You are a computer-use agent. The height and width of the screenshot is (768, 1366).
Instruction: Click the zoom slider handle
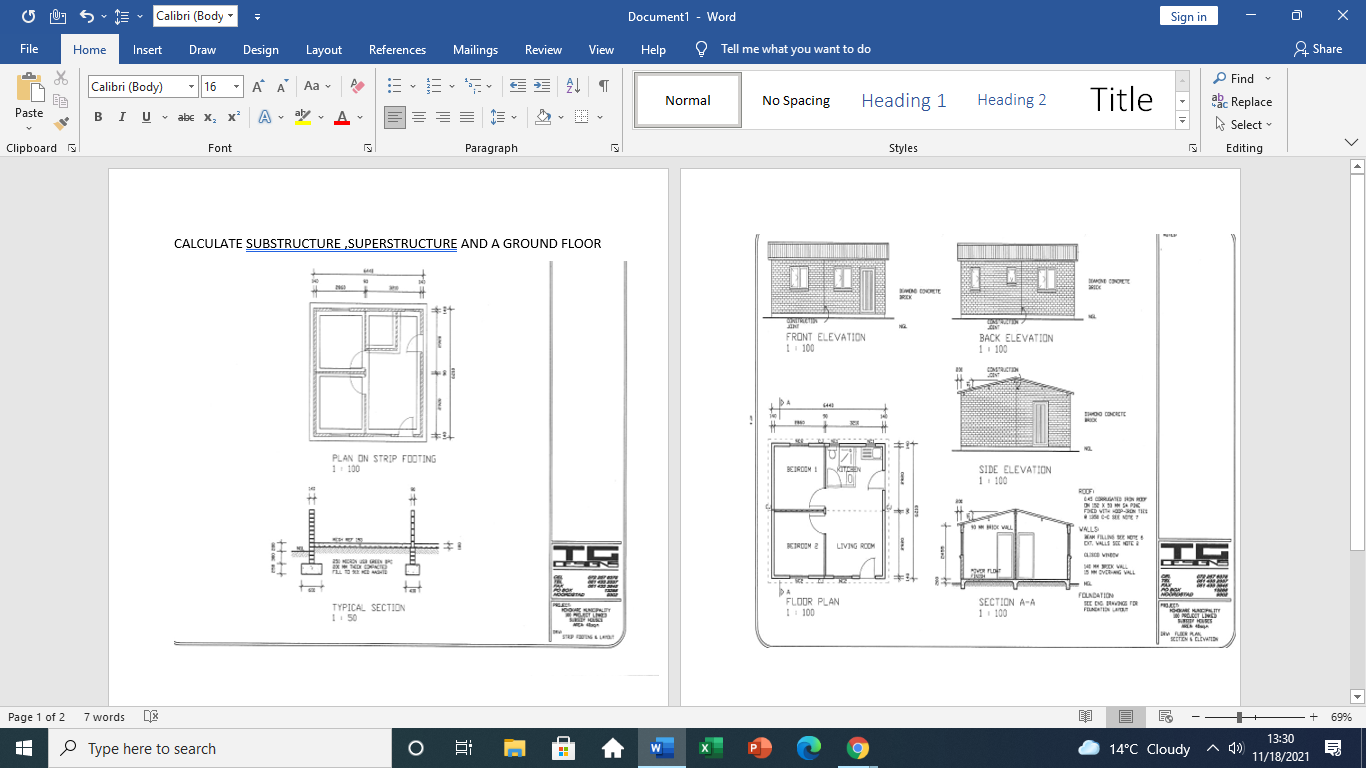click(x=1239, y=717)
